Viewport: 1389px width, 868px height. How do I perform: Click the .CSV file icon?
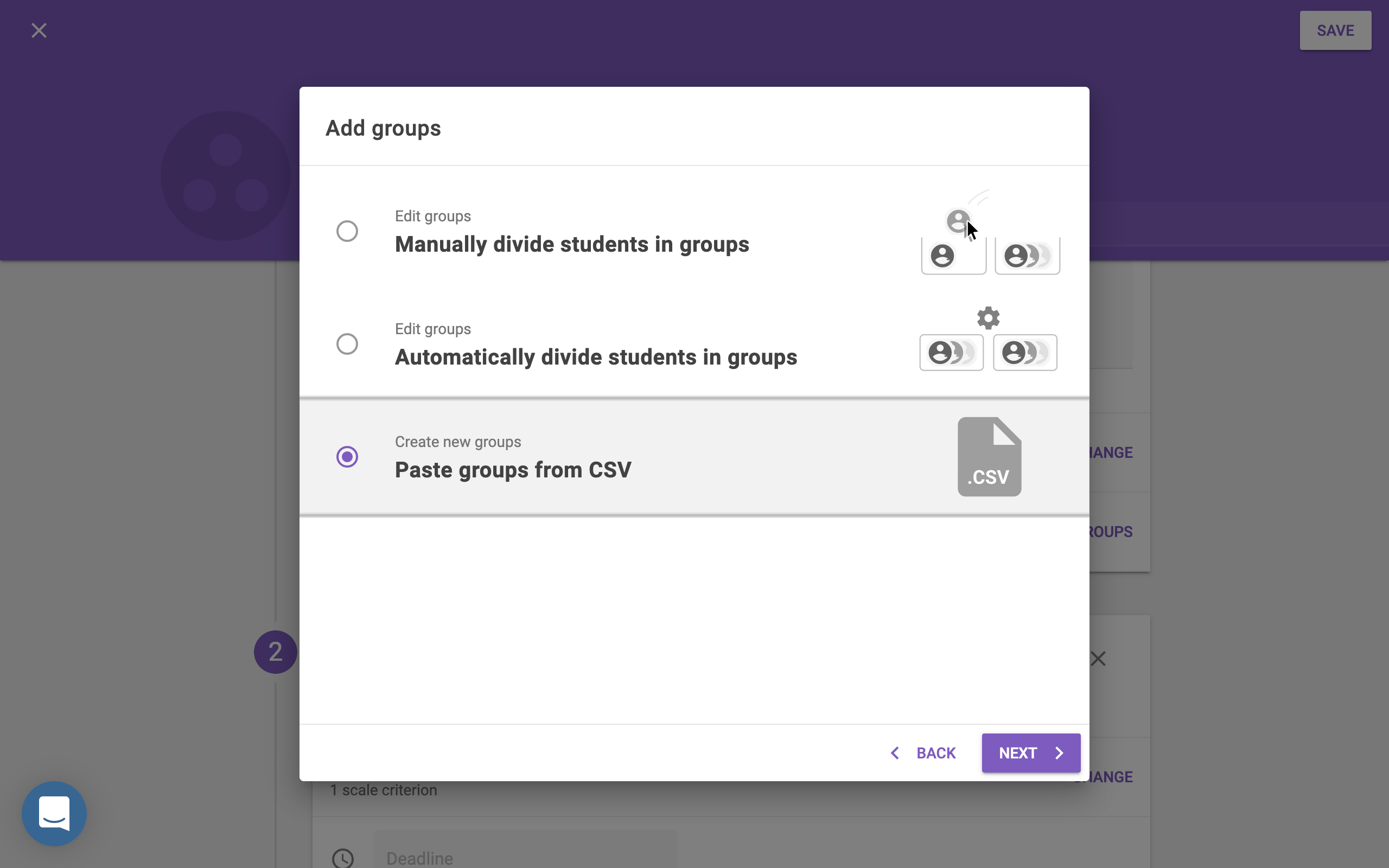point(989,457)
